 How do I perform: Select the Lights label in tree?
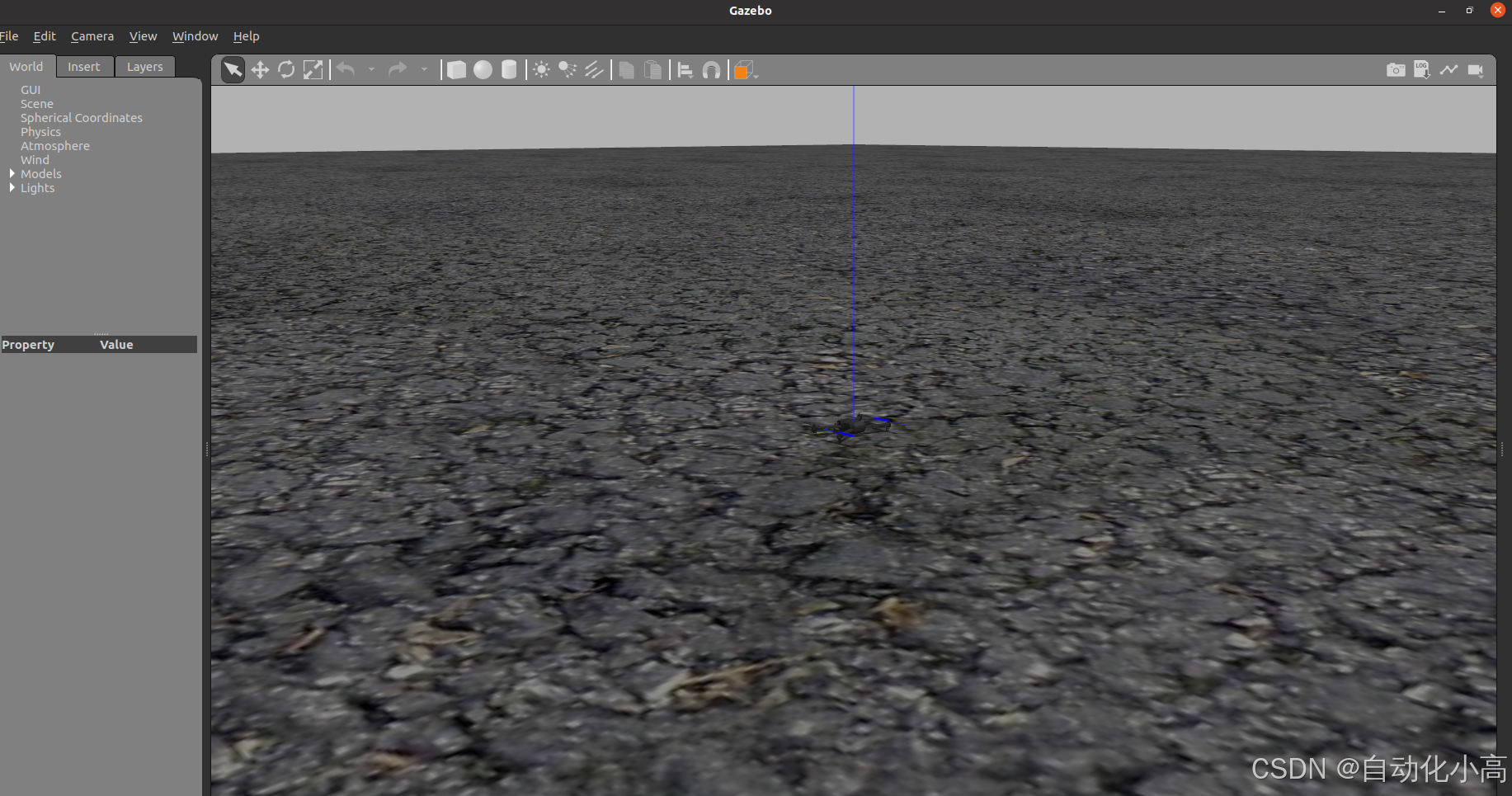click(38, 188)
